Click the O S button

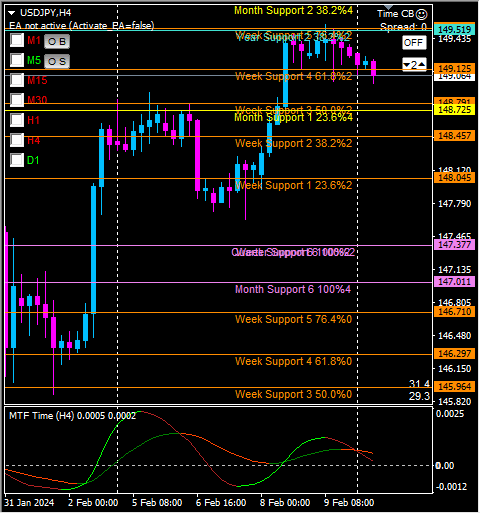pos(57,61)
